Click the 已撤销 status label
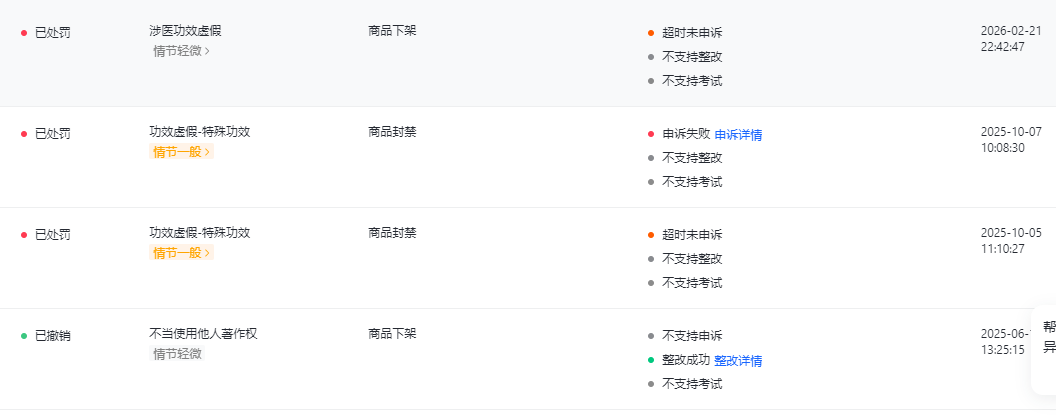1056x420 pixels. 53,335
